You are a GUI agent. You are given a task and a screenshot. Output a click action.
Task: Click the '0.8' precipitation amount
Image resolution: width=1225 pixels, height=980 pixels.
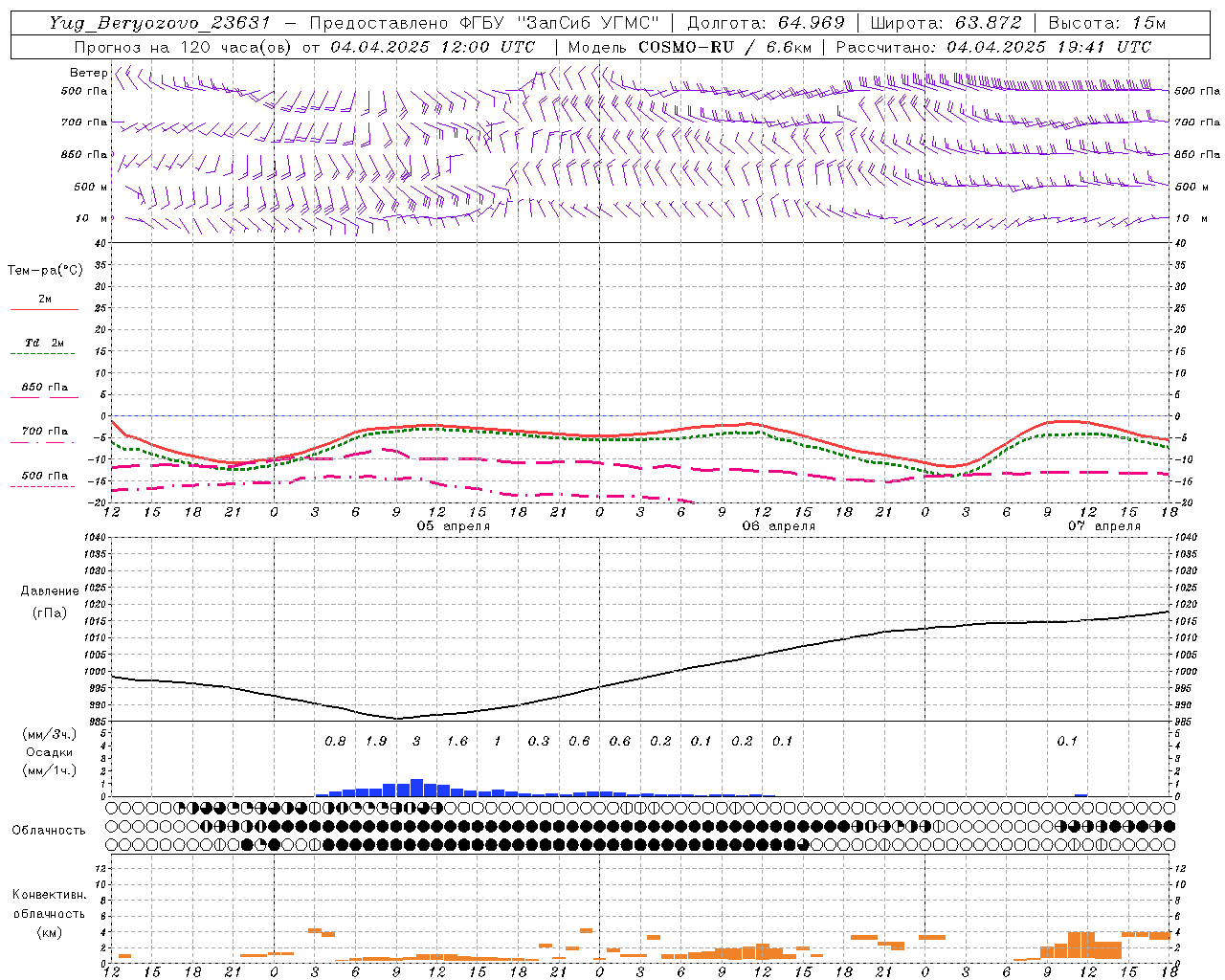[335, 741]
